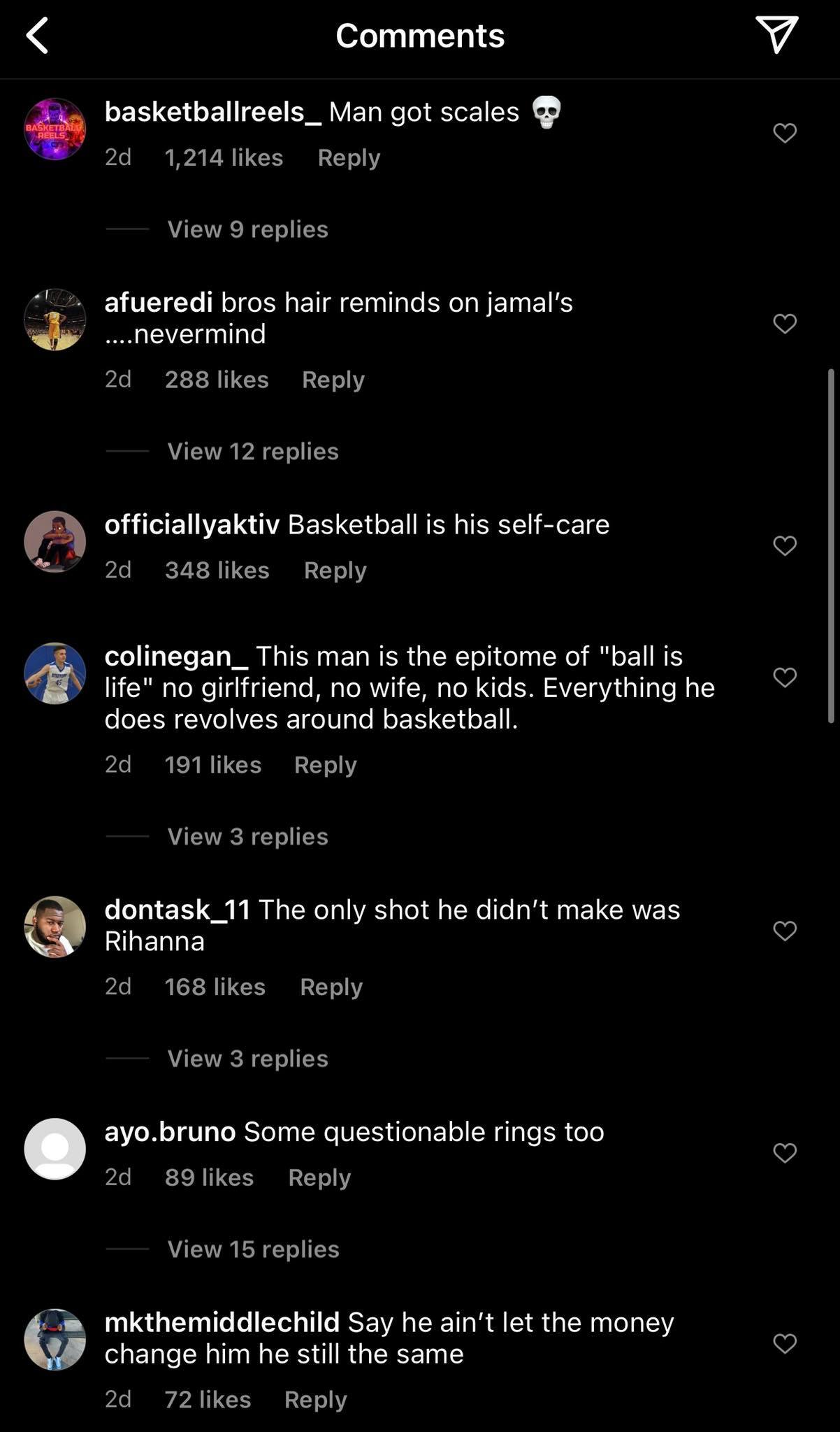Like ayo.bruno's comment heart
This screenshot has width=840, height=1432.
[x=785, y=1153]
